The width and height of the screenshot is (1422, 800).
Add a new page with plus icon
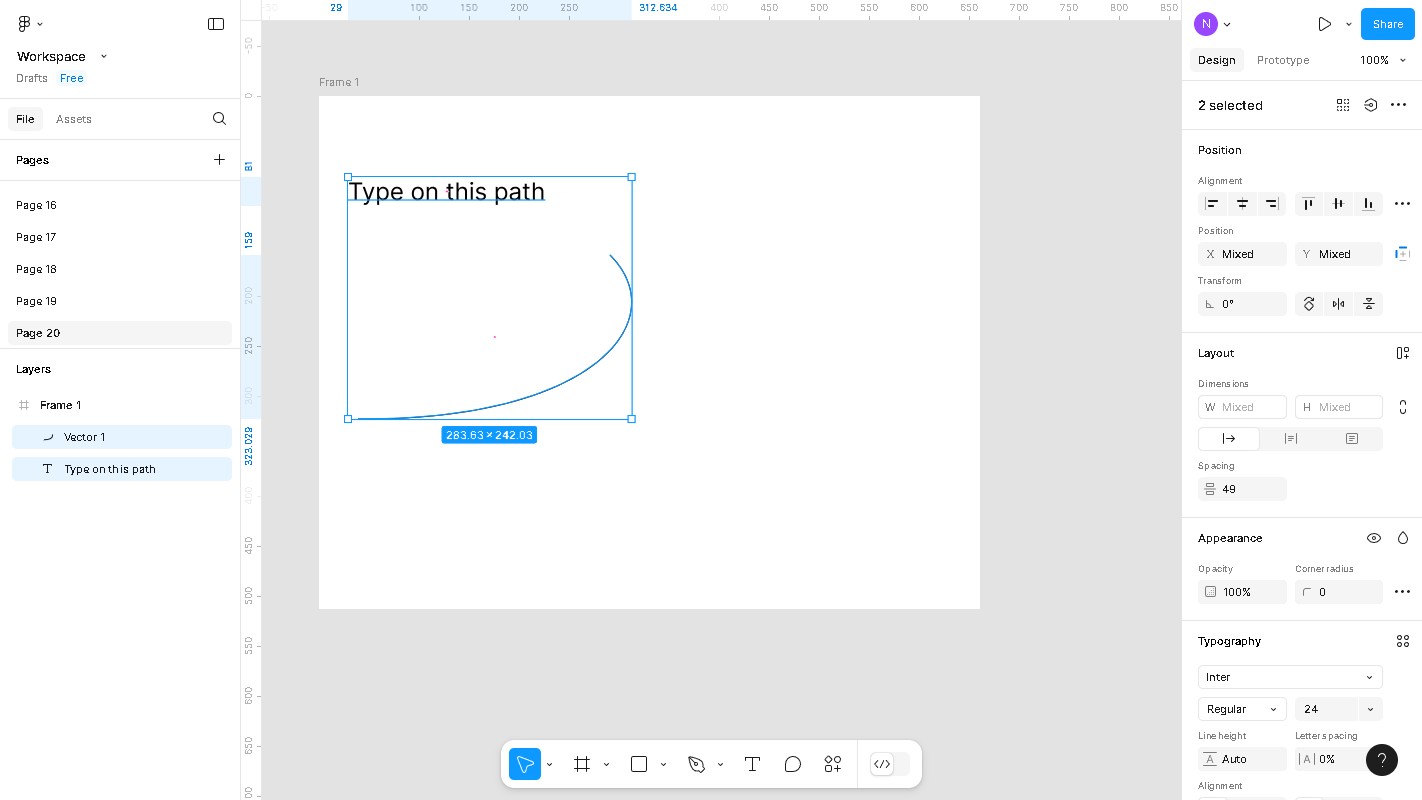pyautogui.click(x=219, y=160)
